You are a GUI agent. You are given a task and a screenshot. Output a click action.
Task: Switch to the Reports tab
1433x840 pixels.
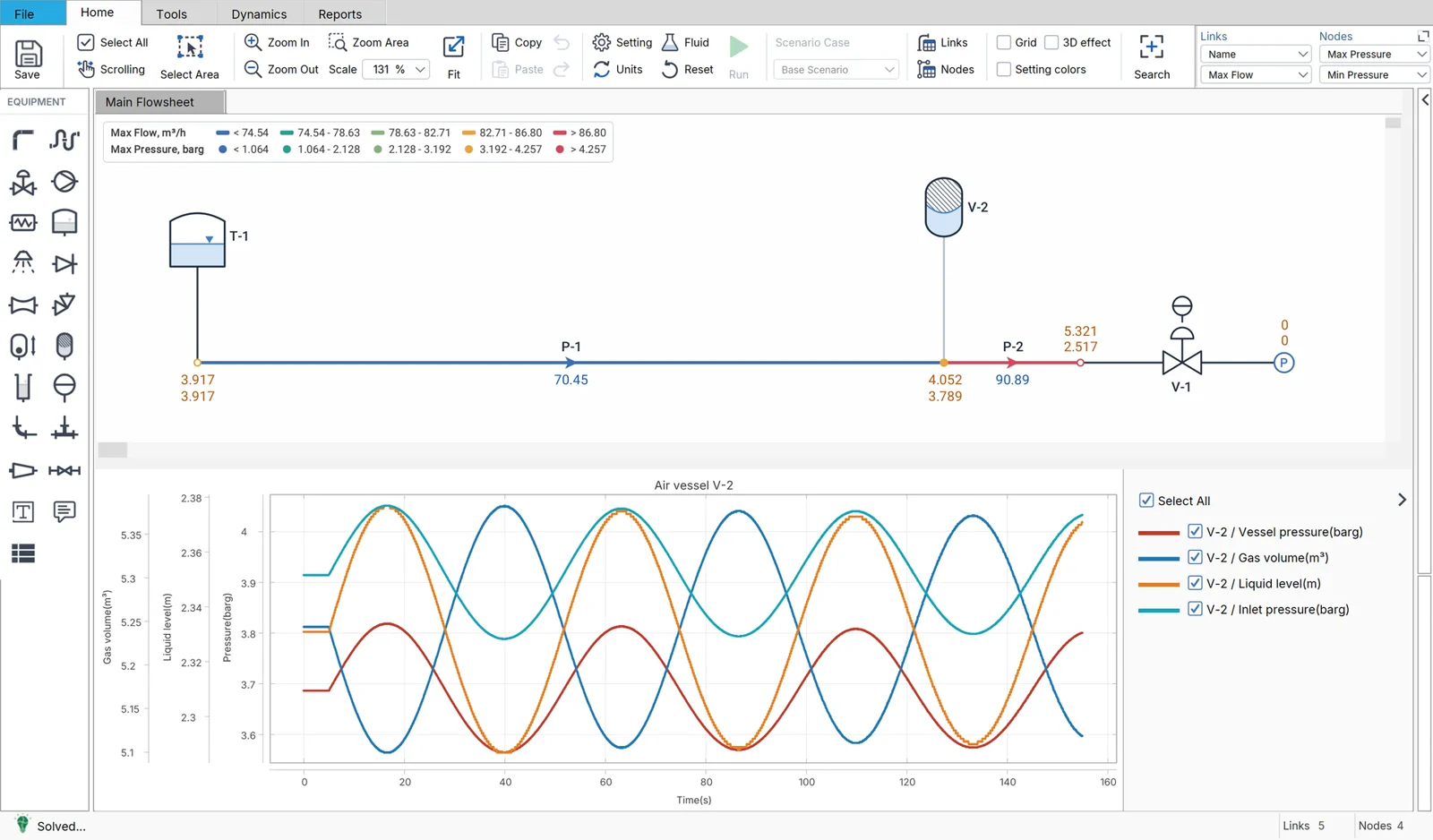point(340,13)
